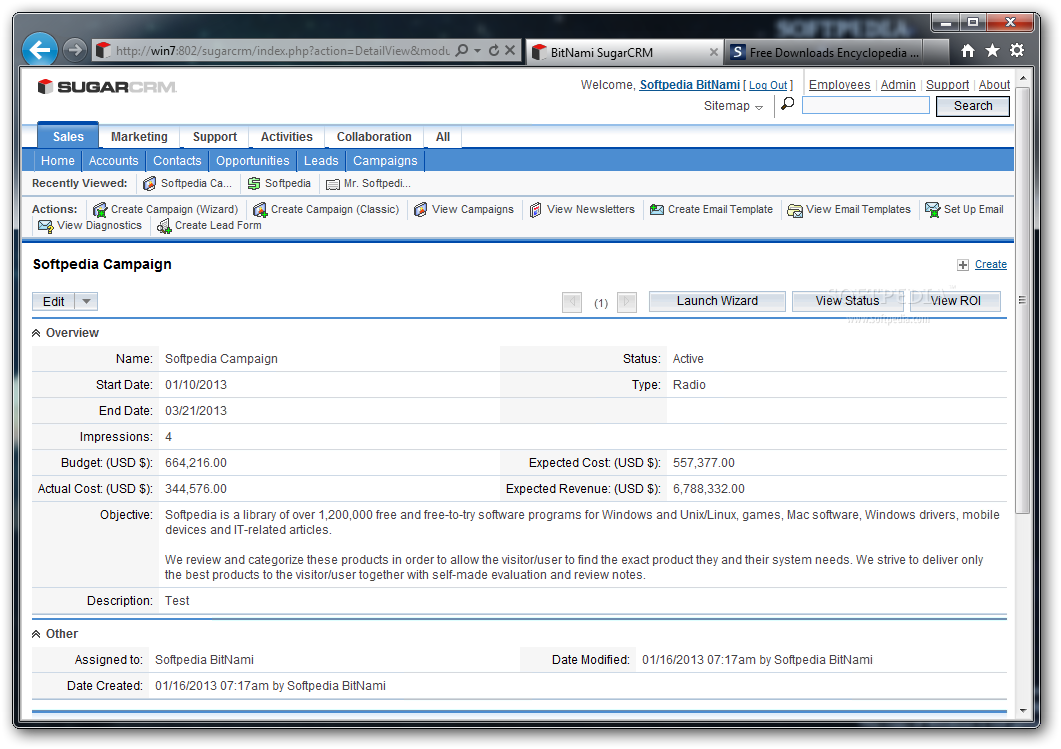1061x749 pixels.
Task: Click the View Diagnostics icon
Action: click(x=45, y=226)
